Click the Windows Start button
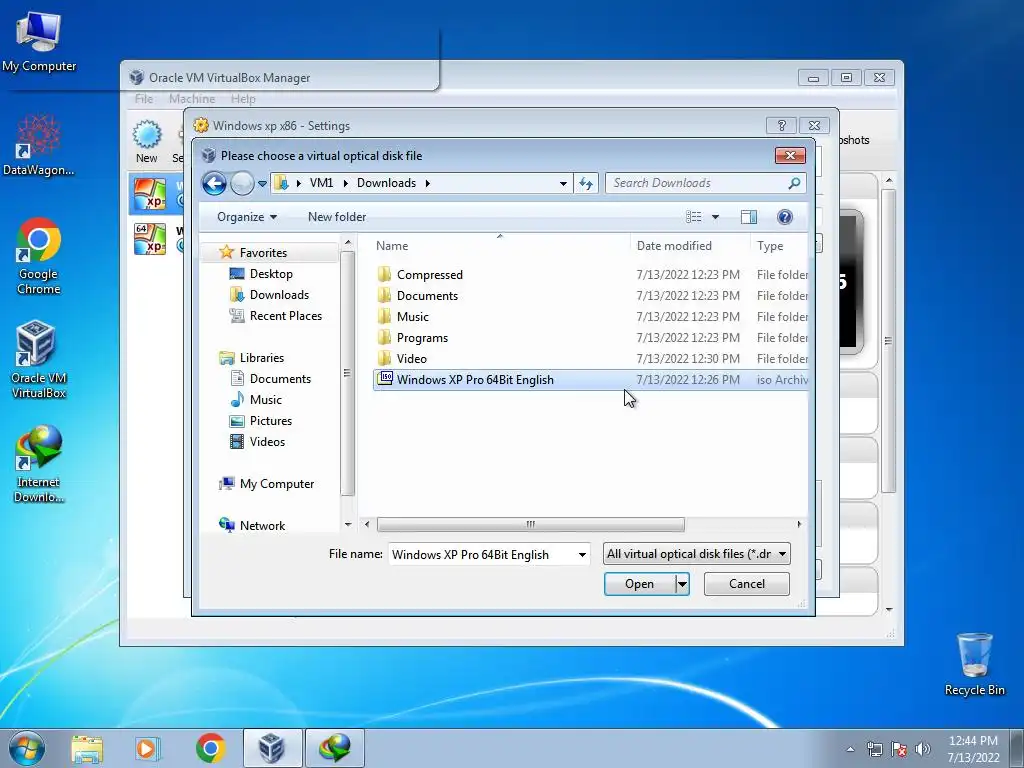Screen dimensions: 1024x768 point(27,748)
